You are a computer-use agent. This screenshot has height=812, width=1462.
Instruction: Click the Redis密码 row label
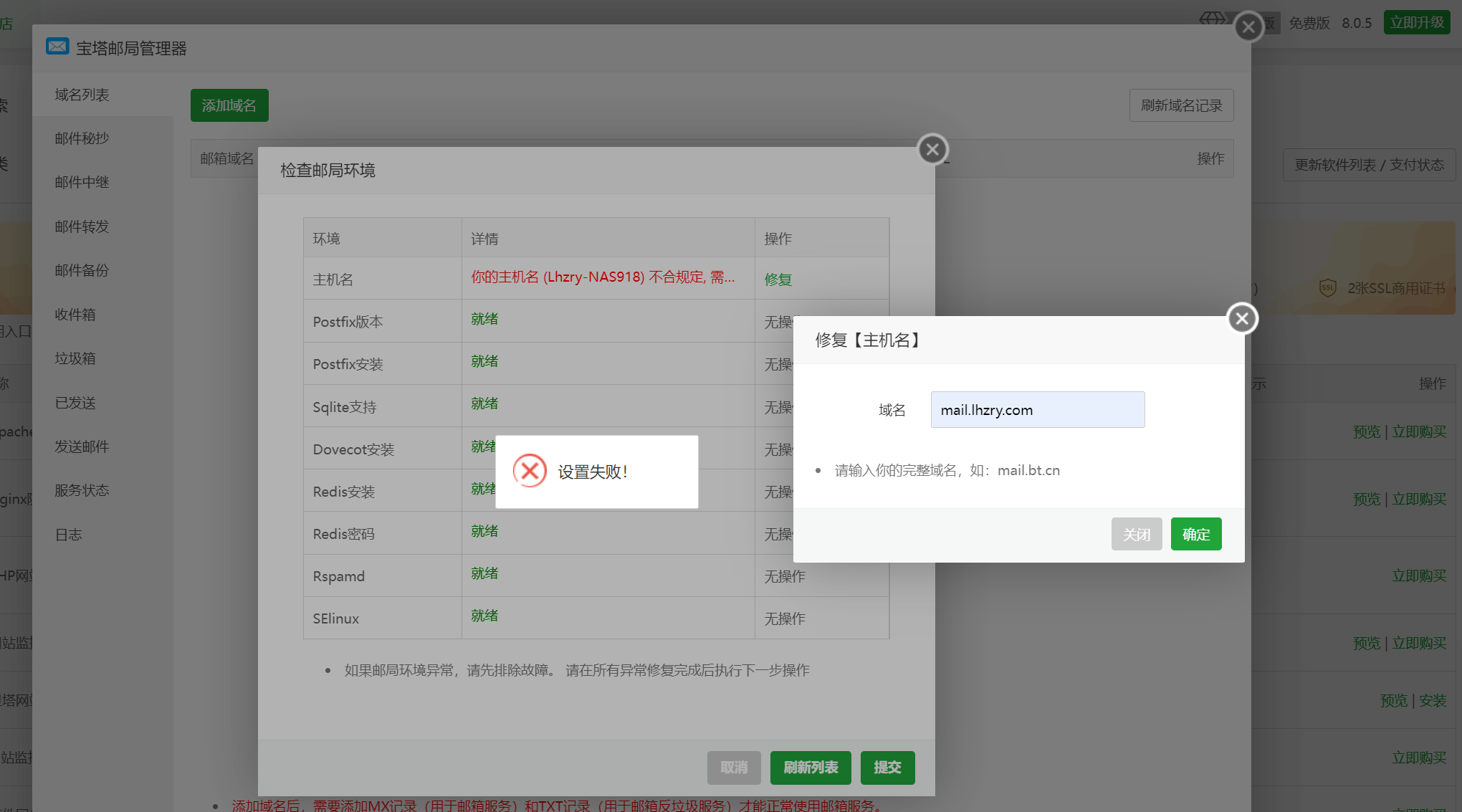(343, 534)
